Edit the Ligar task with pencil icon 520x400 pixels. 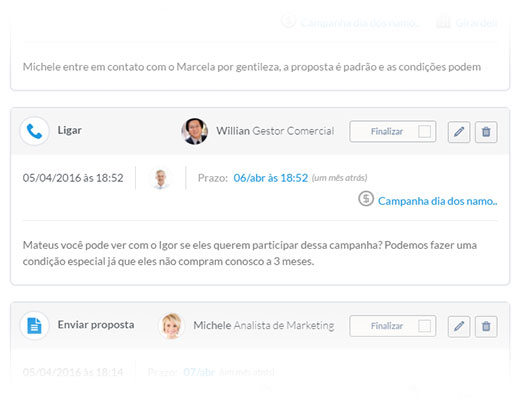pyautogui.click(x=459, y=132)
